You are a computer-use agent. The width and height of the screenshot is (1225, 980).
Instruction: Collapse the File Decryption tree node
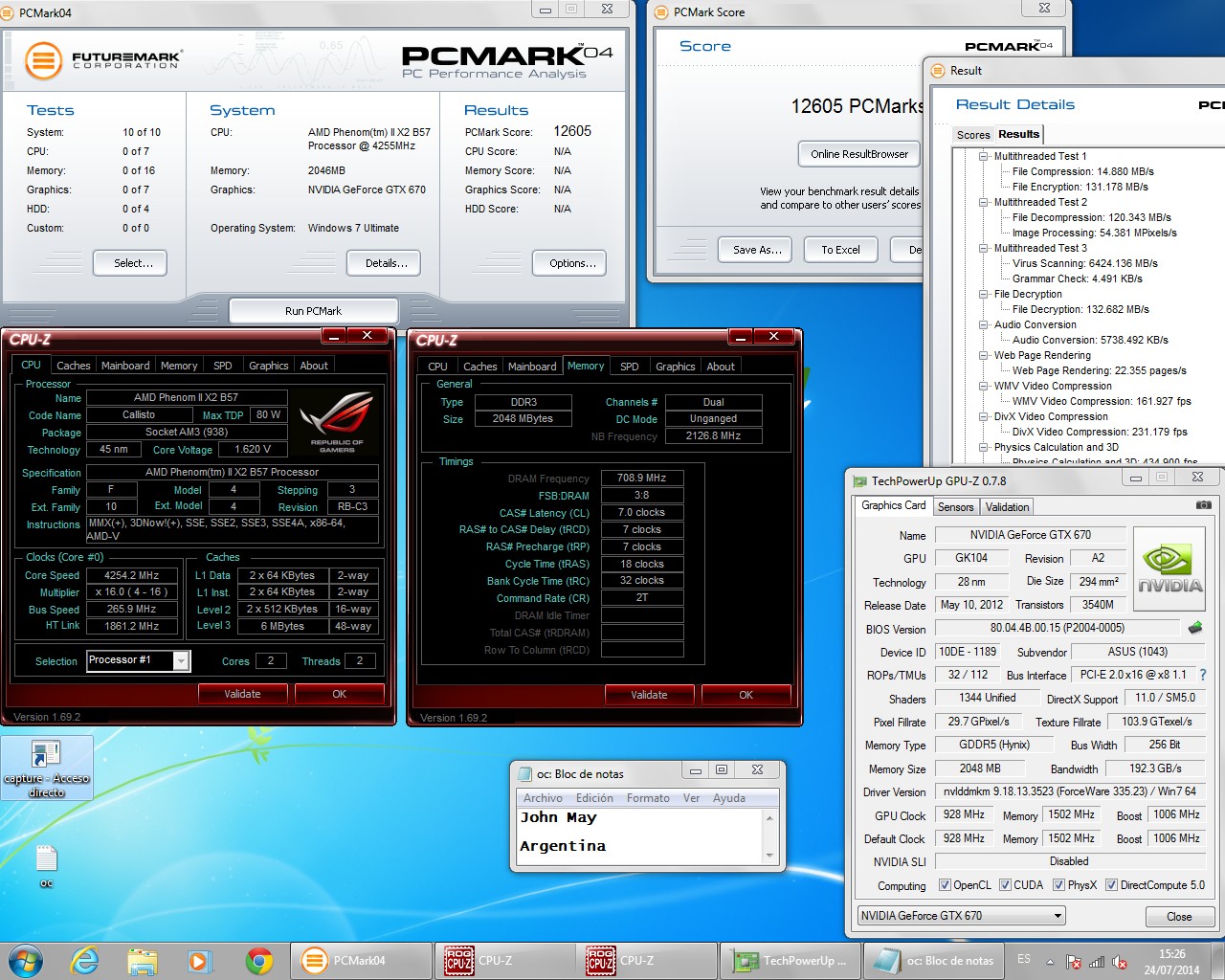click(983, 294)
